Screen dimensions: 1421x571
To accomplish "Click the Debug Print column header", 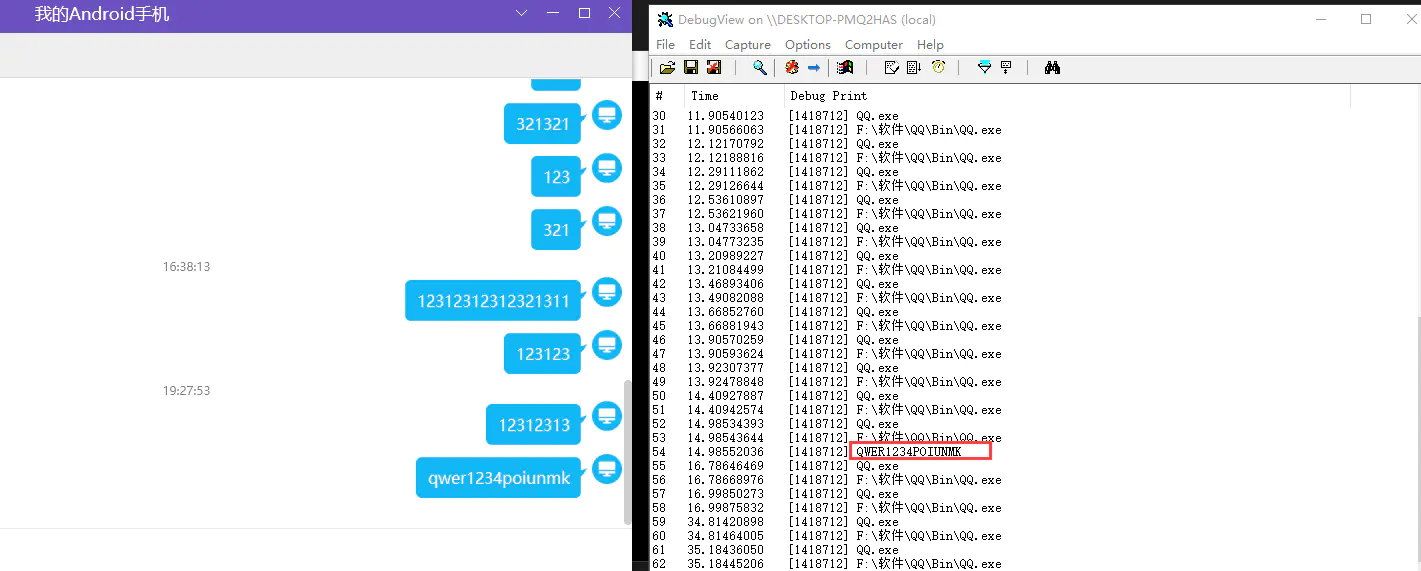I will [x=1067, y=96].
